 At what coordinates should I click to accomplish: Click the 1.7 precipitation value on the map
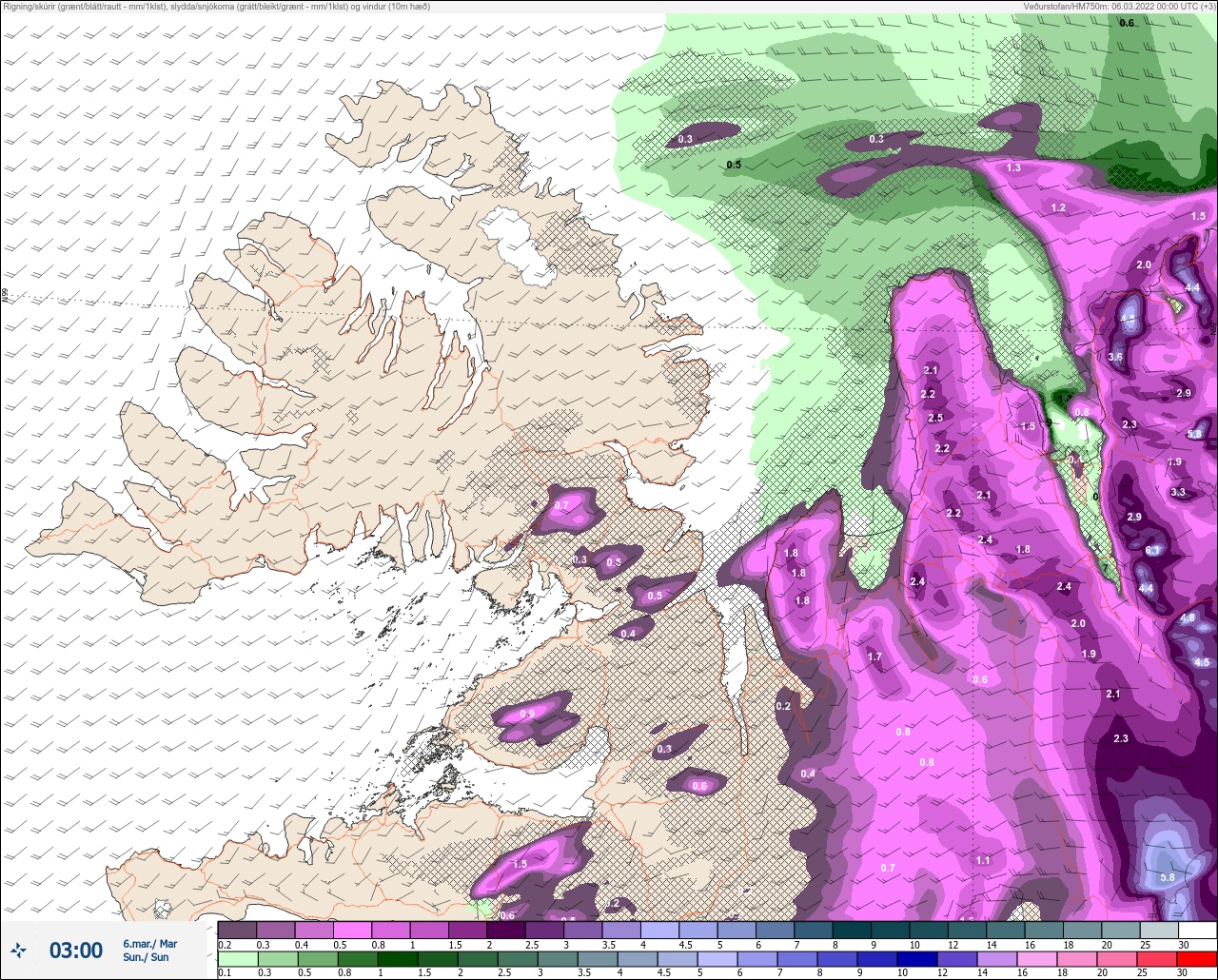[875, 657]
